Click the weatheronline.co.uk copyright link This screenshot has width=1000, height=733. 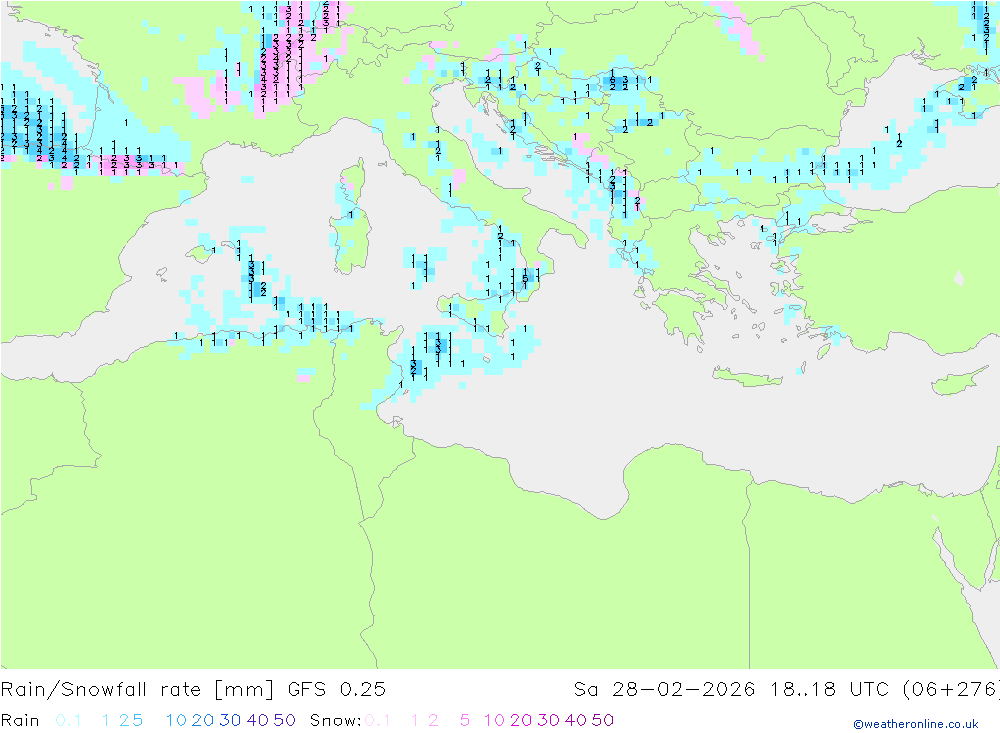916,724
